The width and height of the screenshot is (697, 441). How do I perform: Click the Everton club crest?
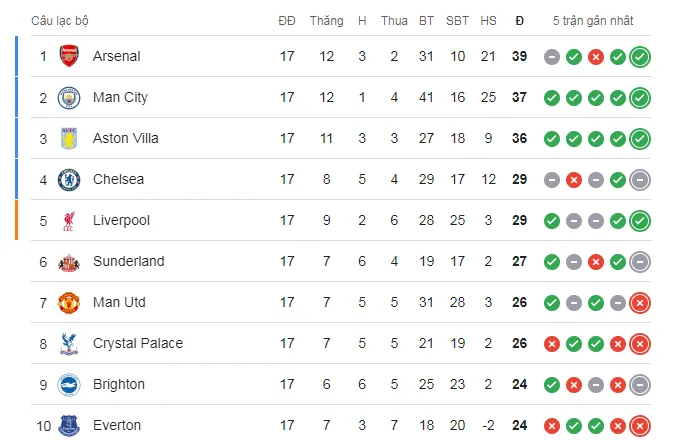click(69, 425)
